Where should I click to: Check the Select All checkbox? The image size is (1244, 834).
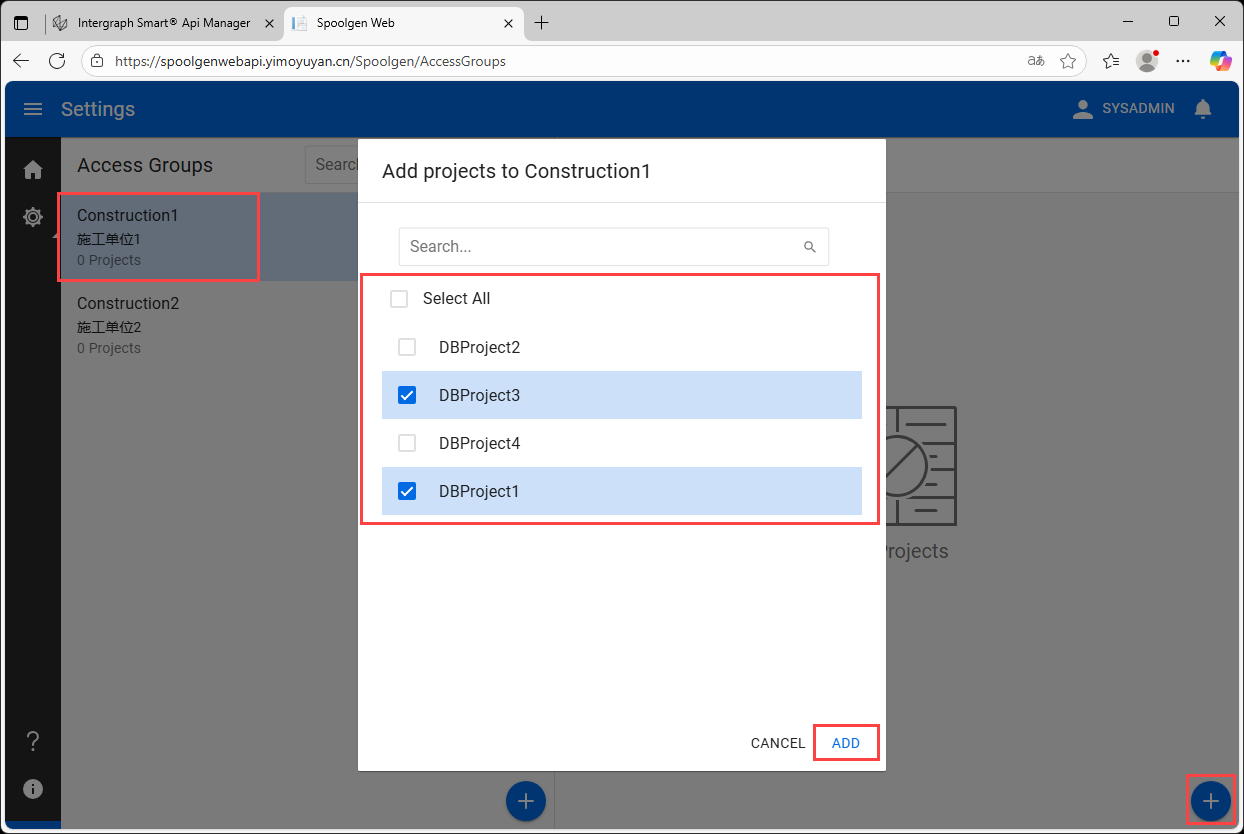tap(399, 299)
